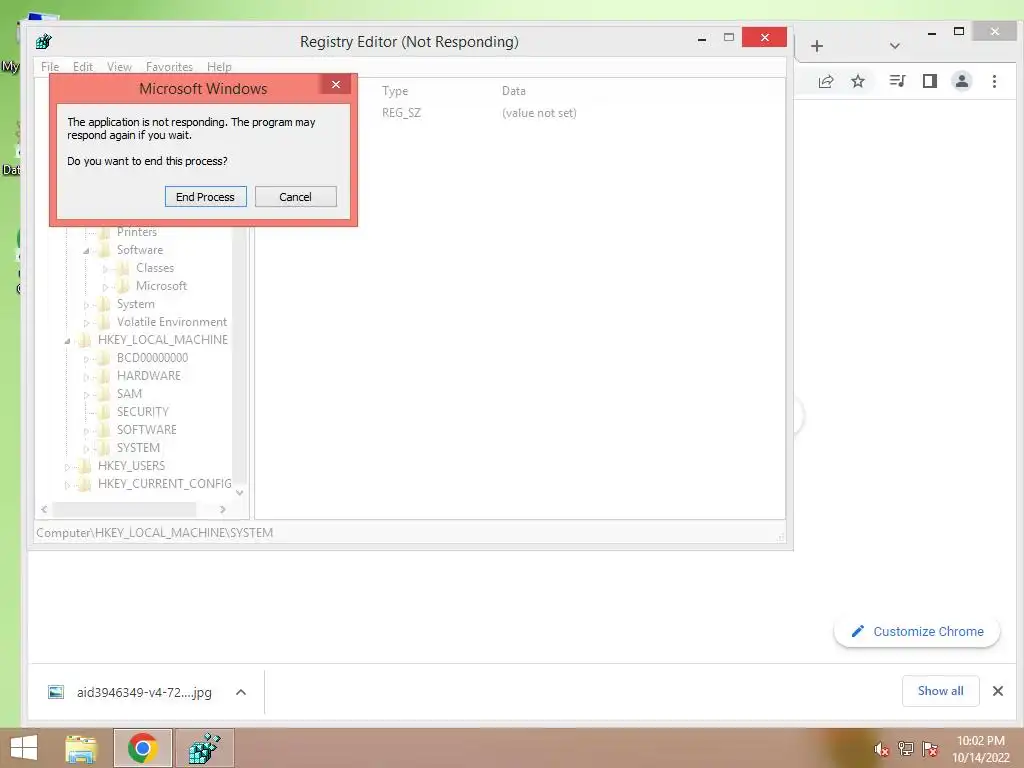
Task: Select the REG_SZ value entry
Action: pos(401,113)
